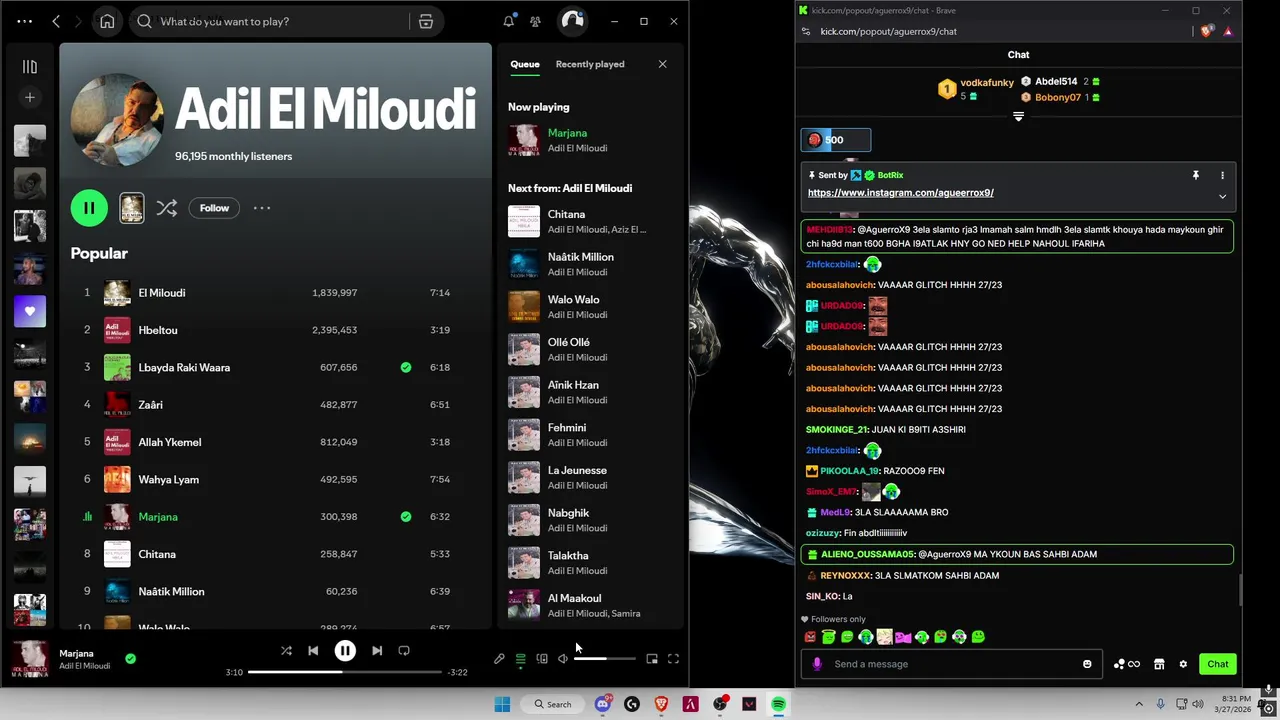Image resolution: width=1280 pixels, height=720 pixels.
Task: Open pinned Instagram link in chat
Action: [901, 193]
